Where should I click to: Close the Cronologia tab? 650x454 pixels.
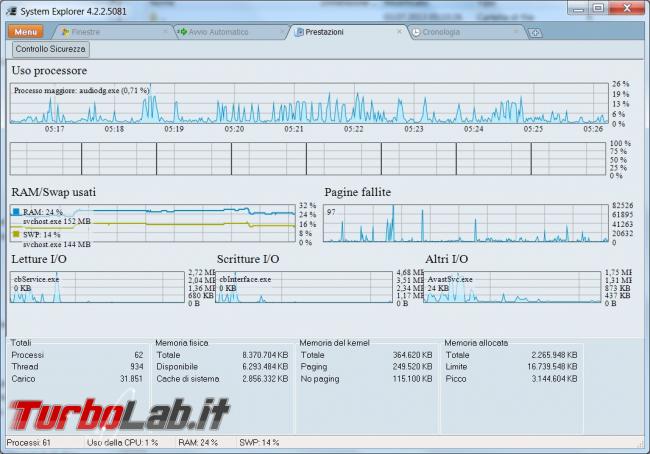pyautogui.click(x=517, y=31)
